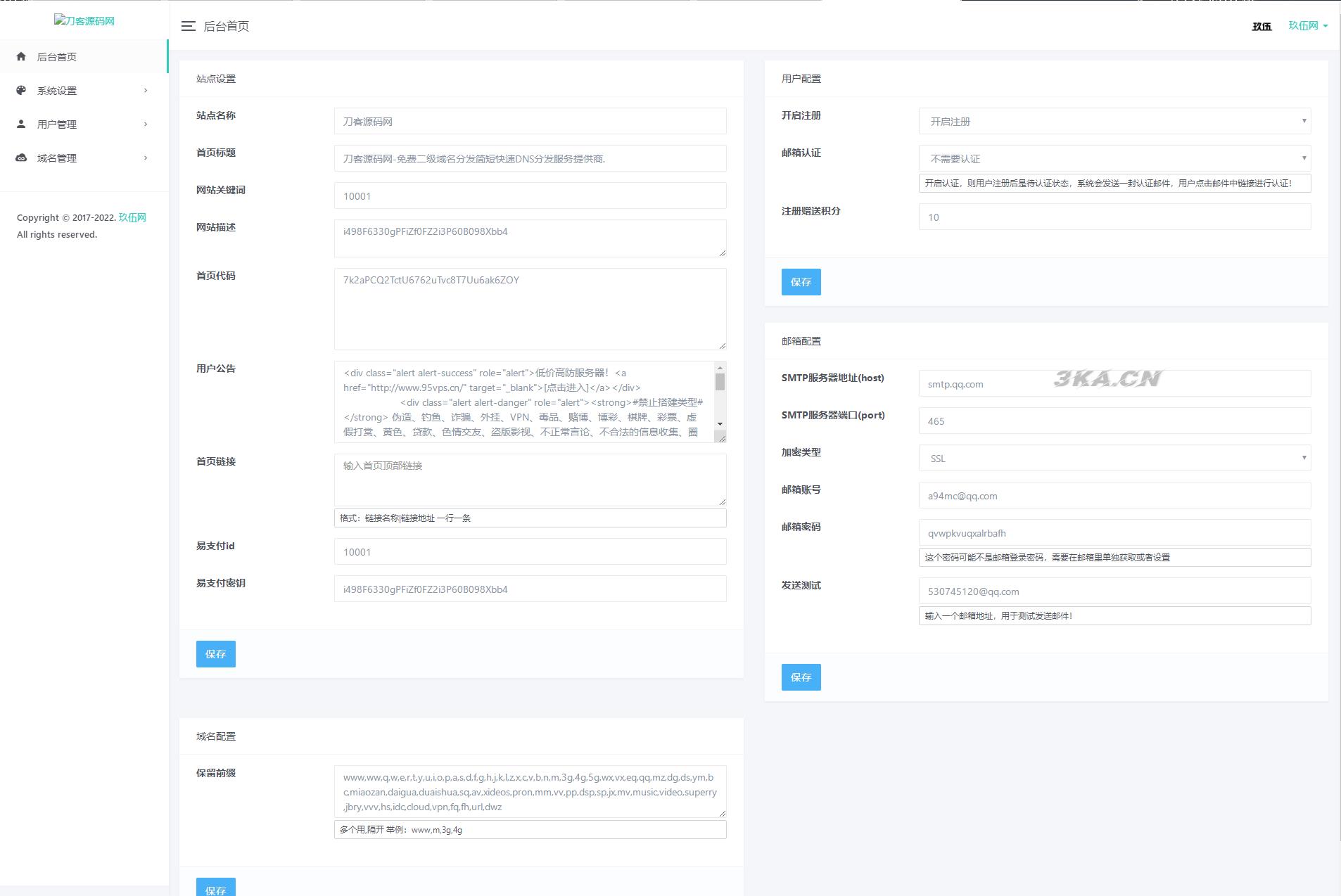
Task: Click the cloud icon for 域名管理
Action: pos(21,158)
